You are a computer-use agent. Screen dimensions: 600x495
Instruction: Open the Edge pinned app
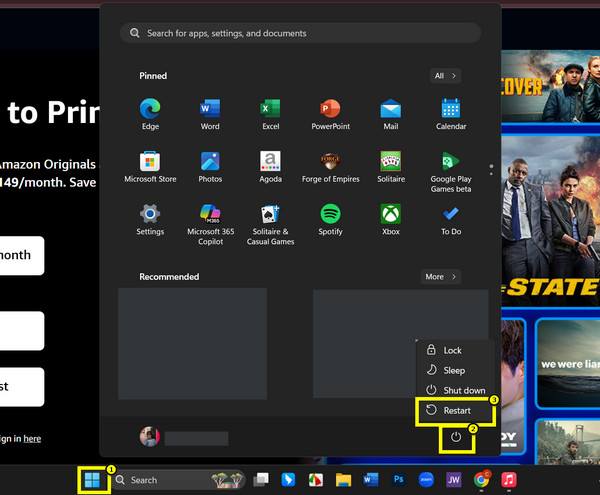(x=150, y=114)
